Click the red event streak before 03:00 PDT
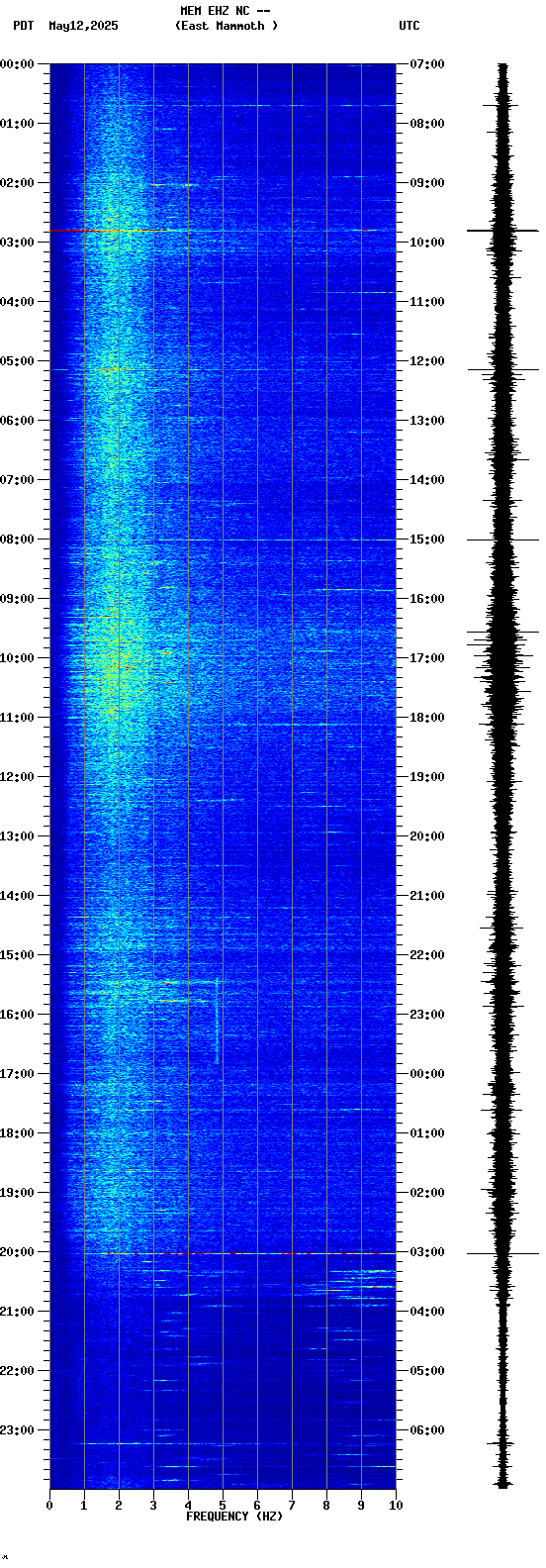Image resolution: width=546 pixels, height=1568 pixels. (x=111, y=230)
